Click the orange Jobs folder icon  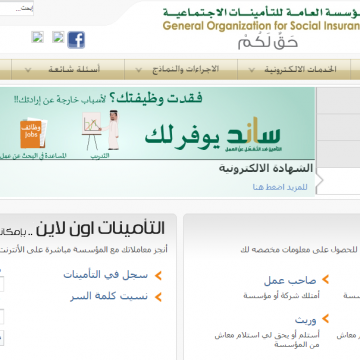34,133
